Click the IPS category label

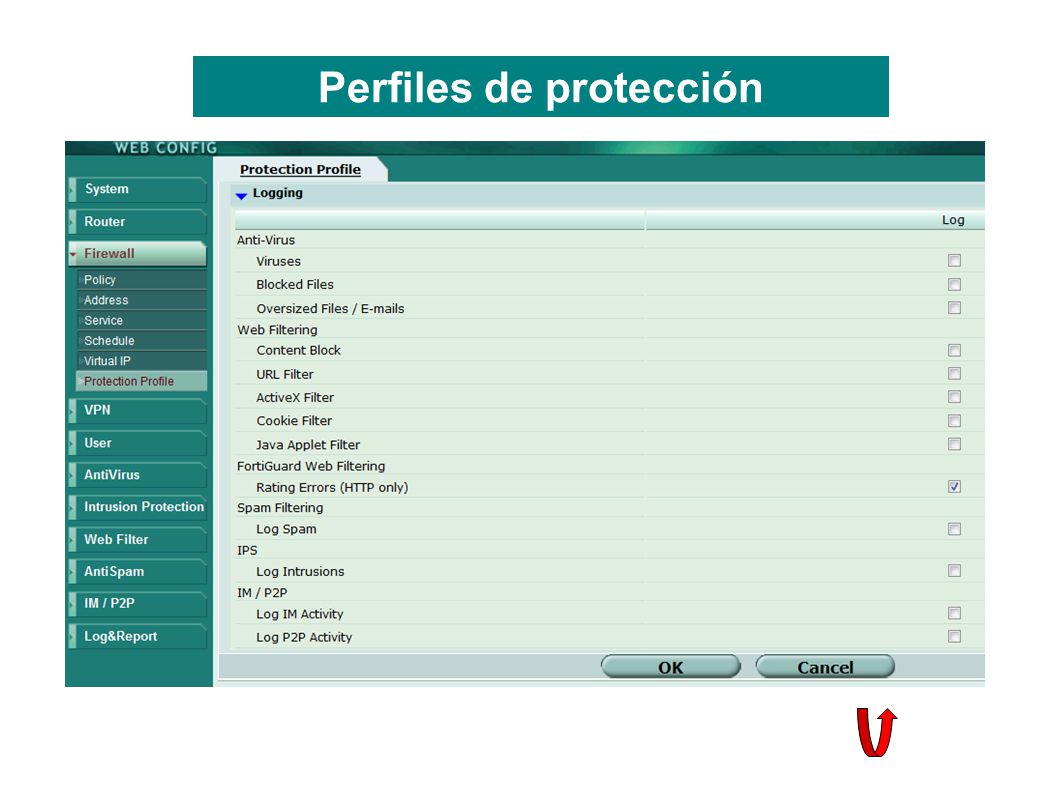pyautogui.click(x=247, y=551)
